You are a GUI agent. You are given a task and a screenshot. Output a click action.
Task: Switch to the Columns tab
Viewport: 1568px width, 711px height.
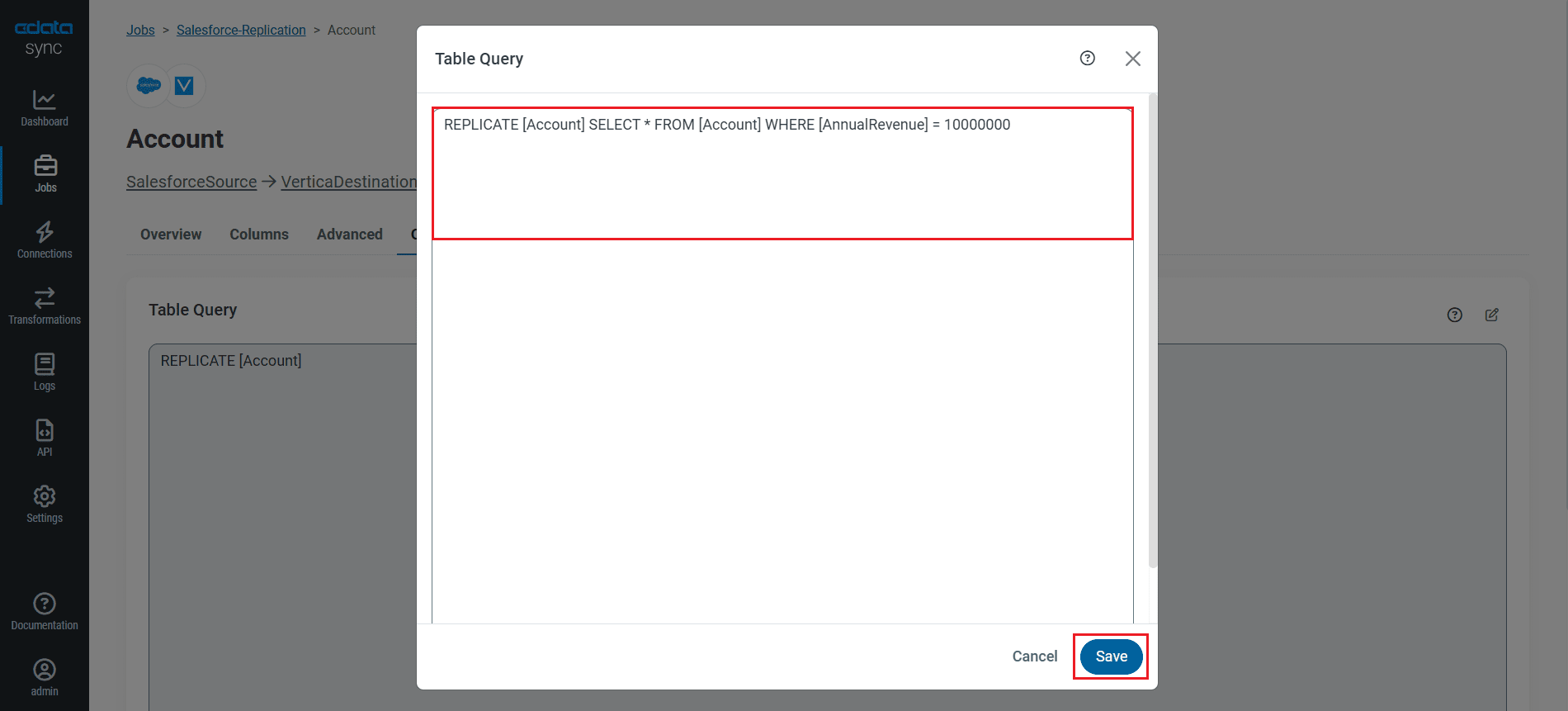pos(259,235)
